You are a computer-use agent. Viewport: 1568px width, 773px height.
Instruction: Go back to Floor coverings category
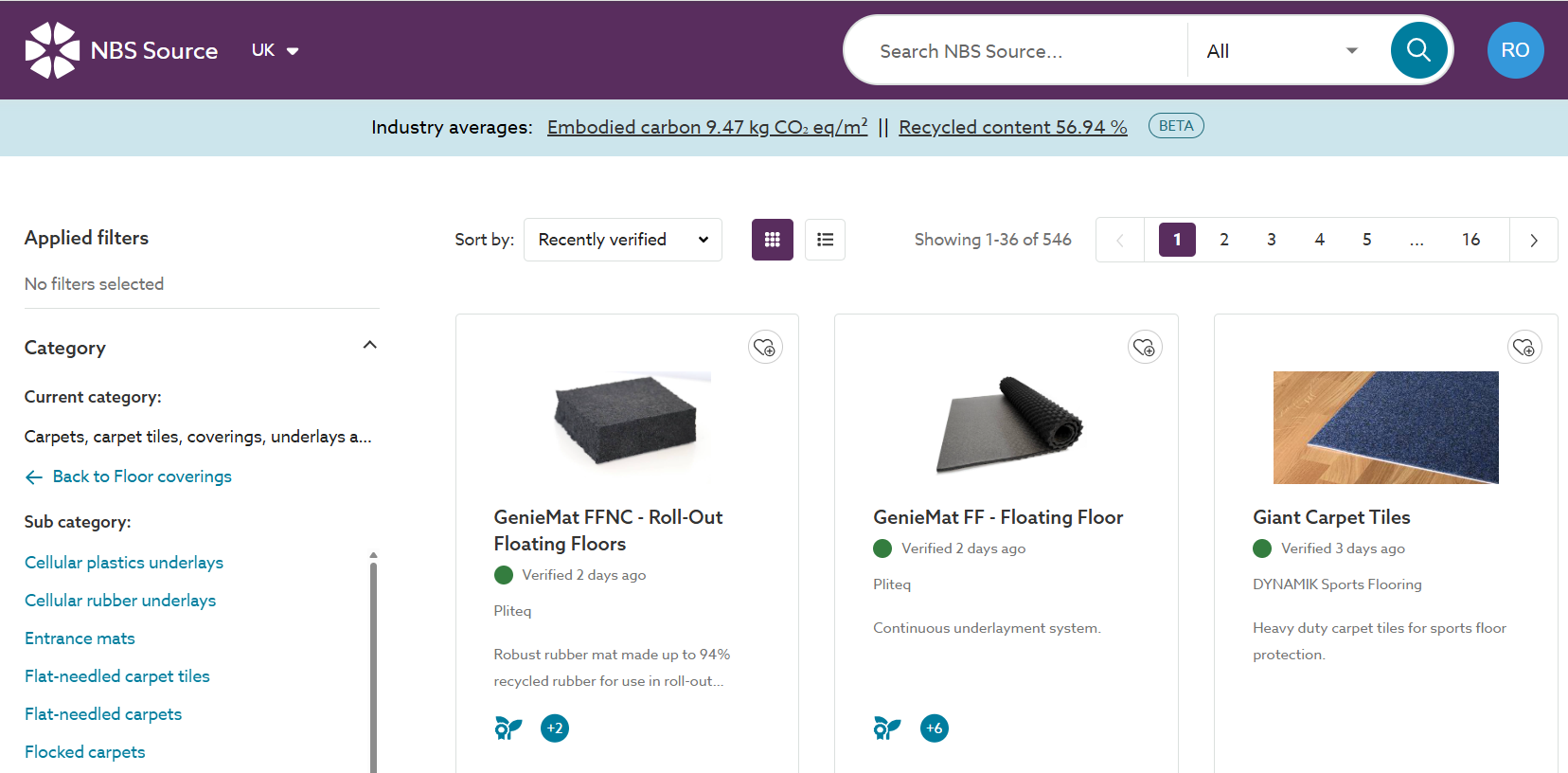pos(129,476)
